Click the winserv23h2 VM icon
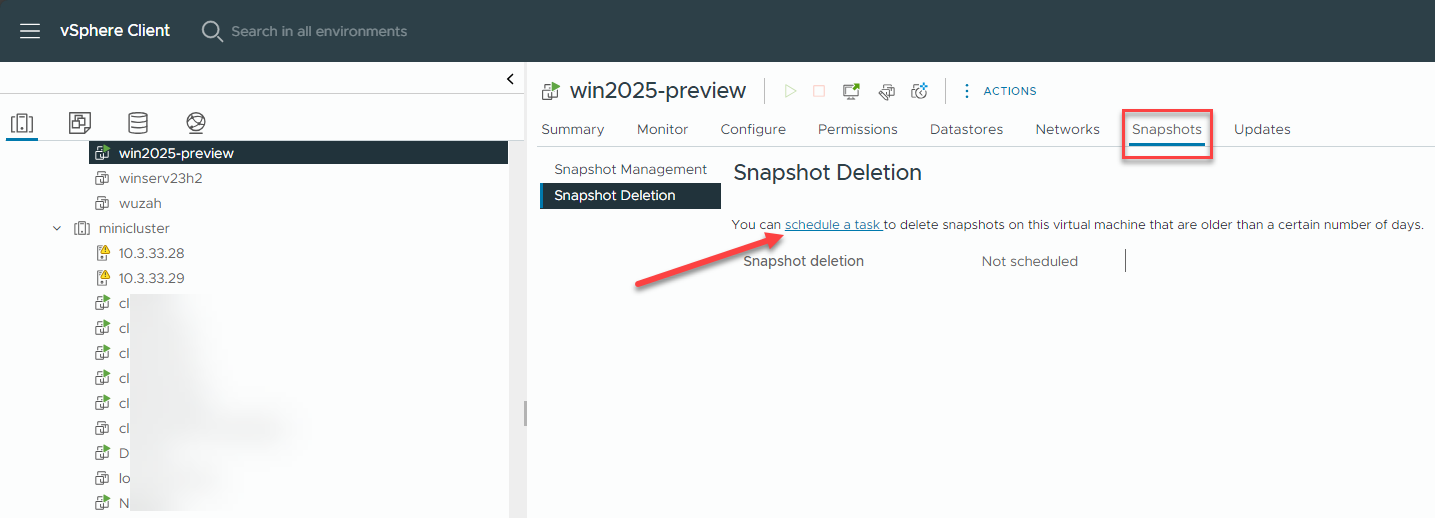1435x518 pixels. pos(102,178)
